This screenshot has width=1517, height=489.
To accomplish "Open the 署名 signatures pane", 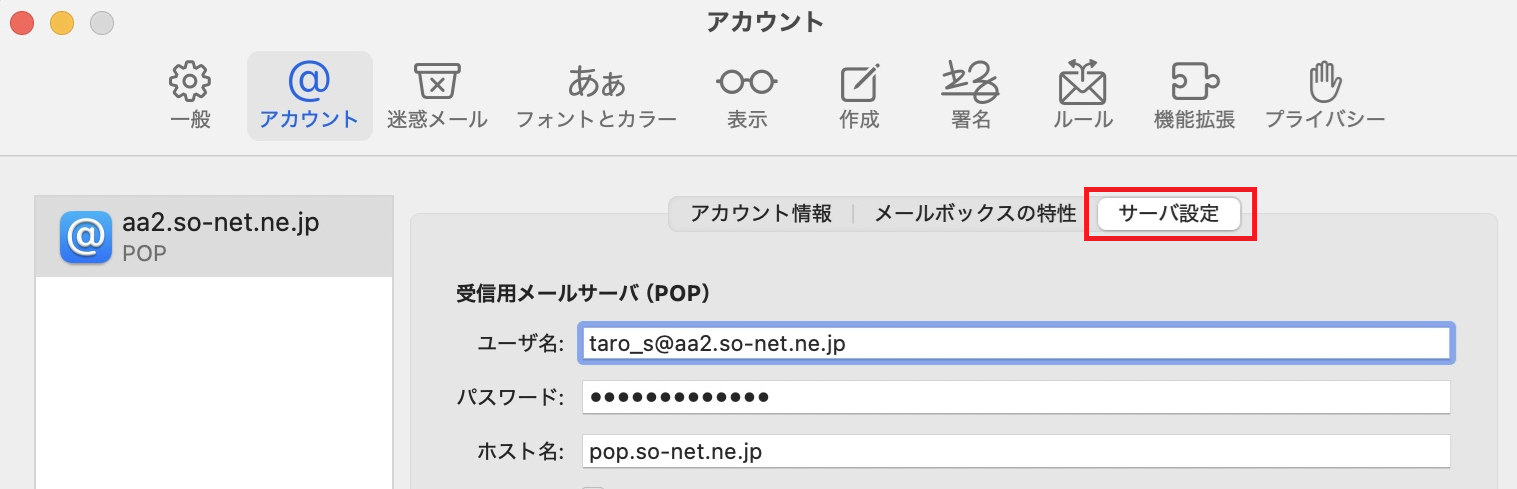I will point(970,96).
